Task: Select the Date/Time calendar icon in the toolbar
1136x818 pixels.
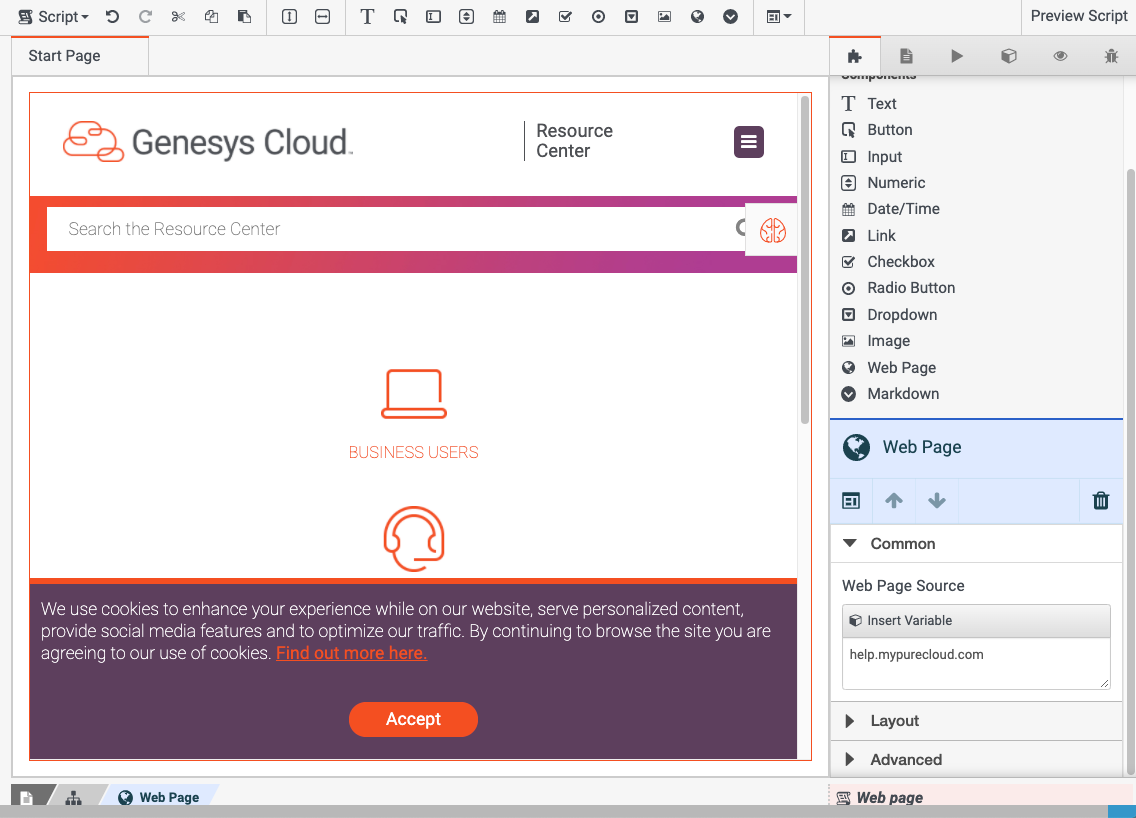Action: pos(499,17)
